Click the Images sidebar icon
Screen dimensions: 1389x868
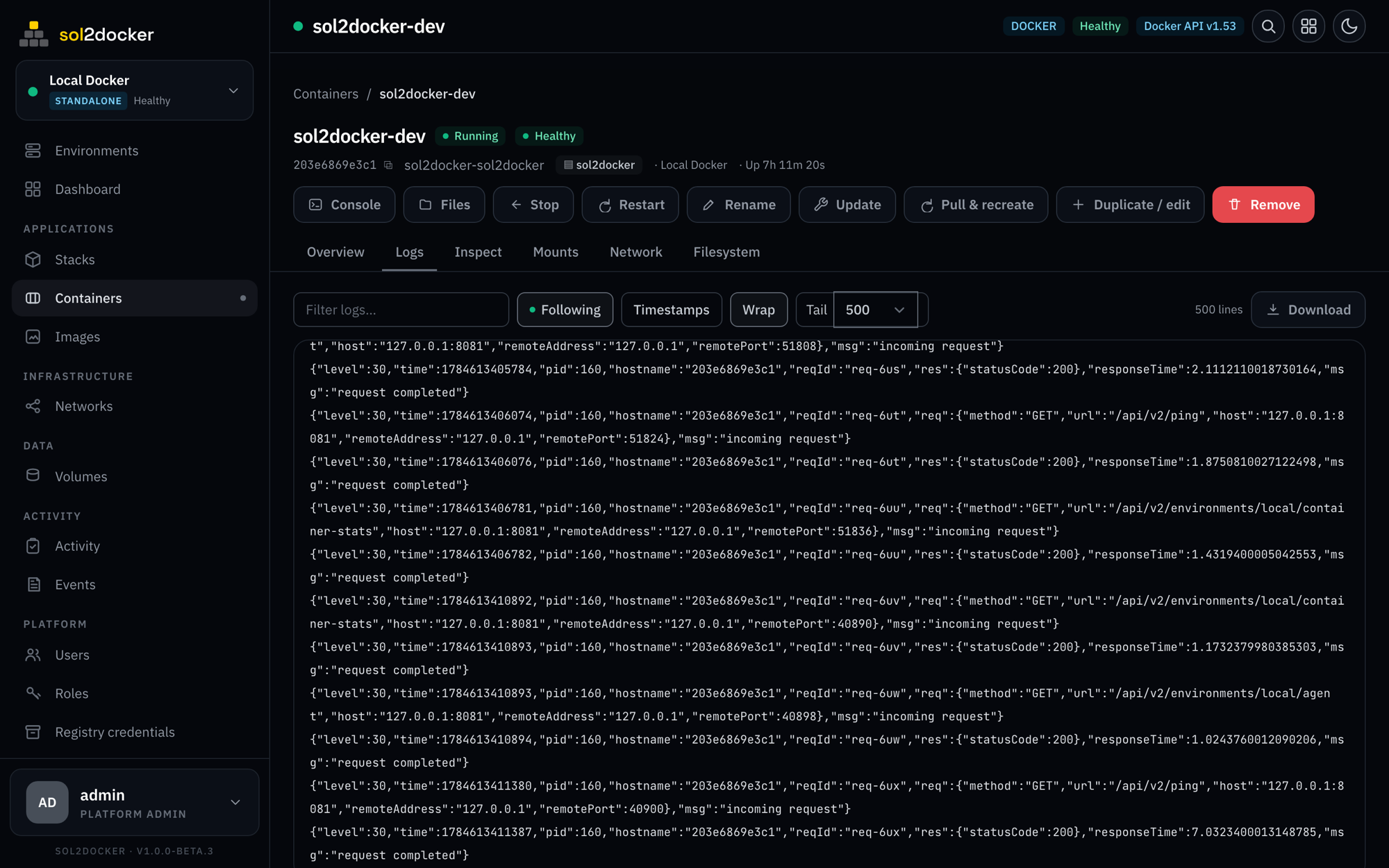click(x=33, y=337)
